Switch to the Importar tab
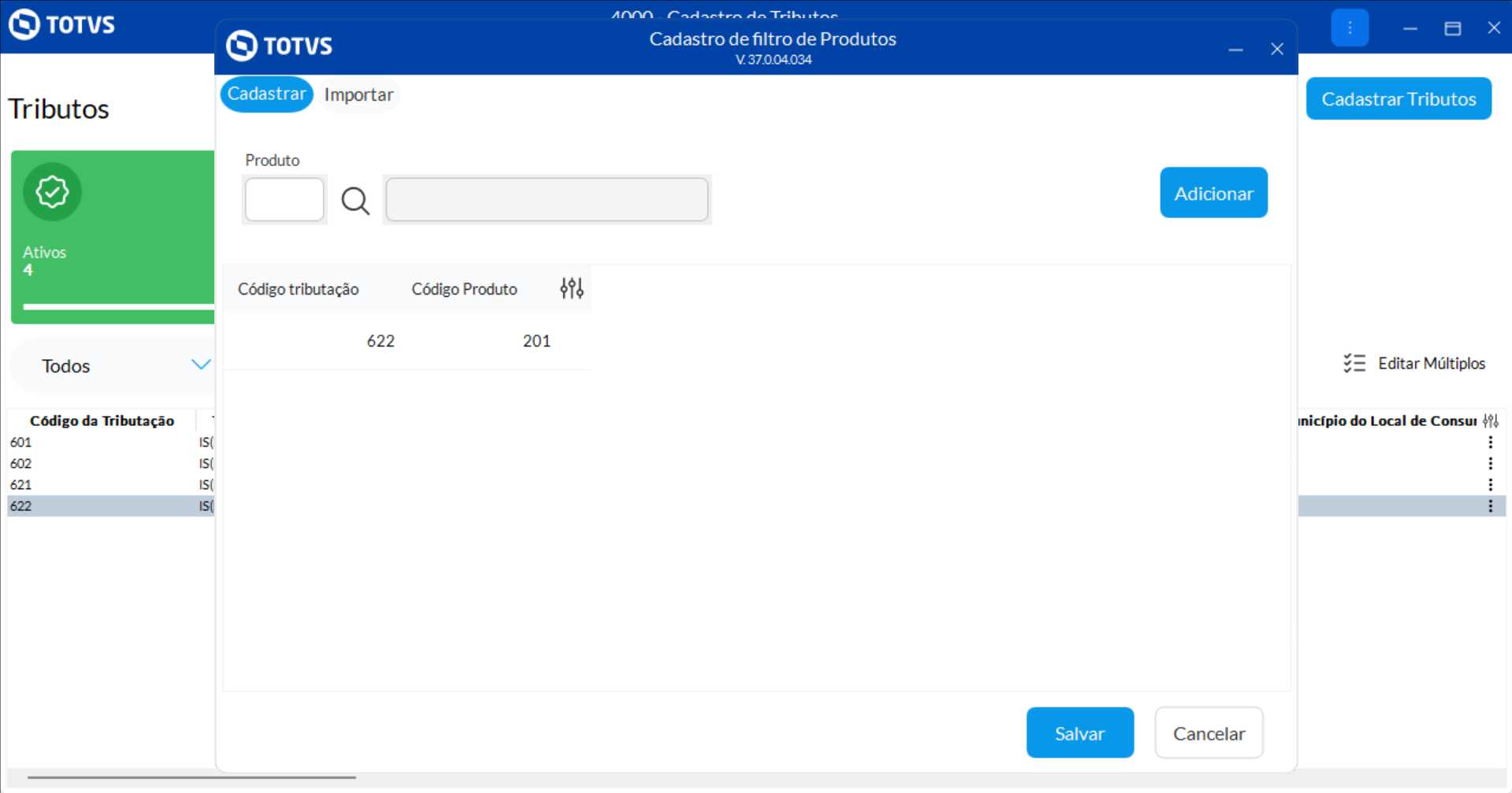Screen dimensions: 1512x793 pos(358,94)
